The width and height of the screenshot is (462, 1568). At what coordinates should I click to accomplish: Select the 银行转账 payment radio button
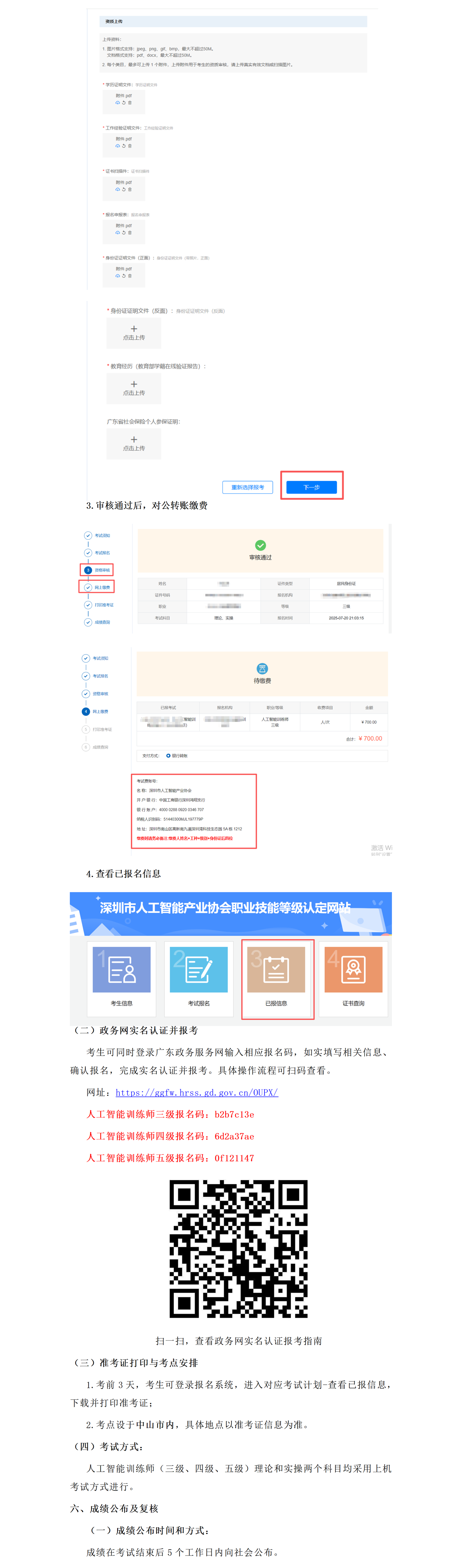[168, 755]
